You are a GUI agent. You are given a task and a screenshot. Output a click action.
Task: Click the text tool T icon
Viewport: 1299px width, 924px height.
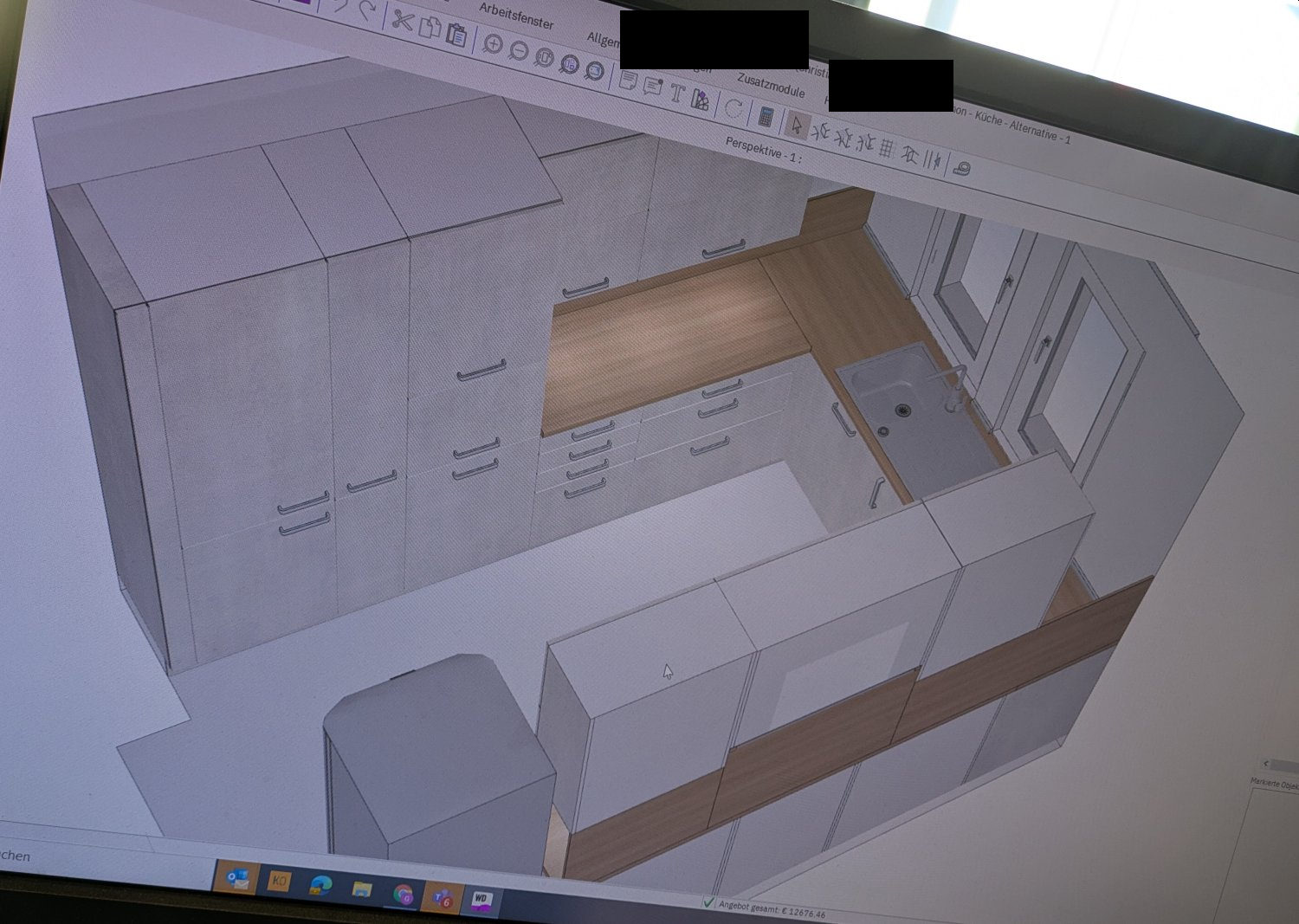677,94
